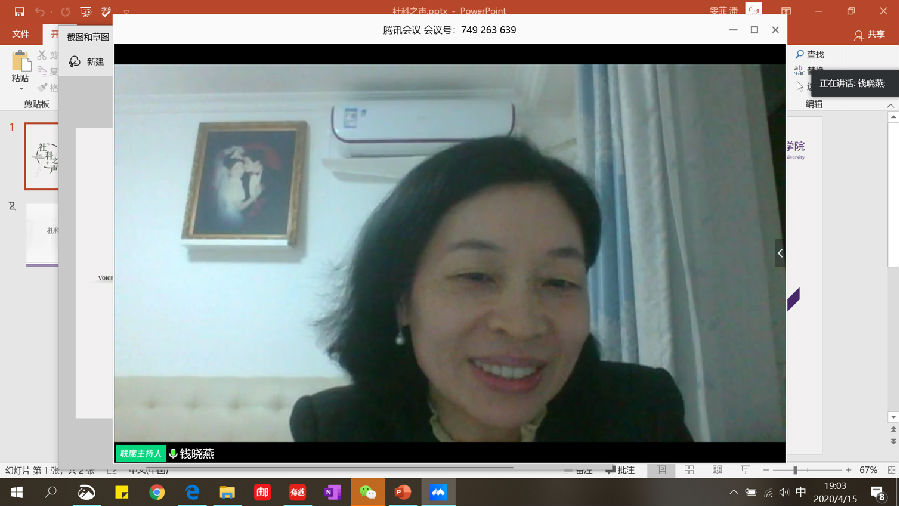Open Tencent Meeting from the taskbar
The height and width of the screenshot is (506, 899).
point(437,492)
